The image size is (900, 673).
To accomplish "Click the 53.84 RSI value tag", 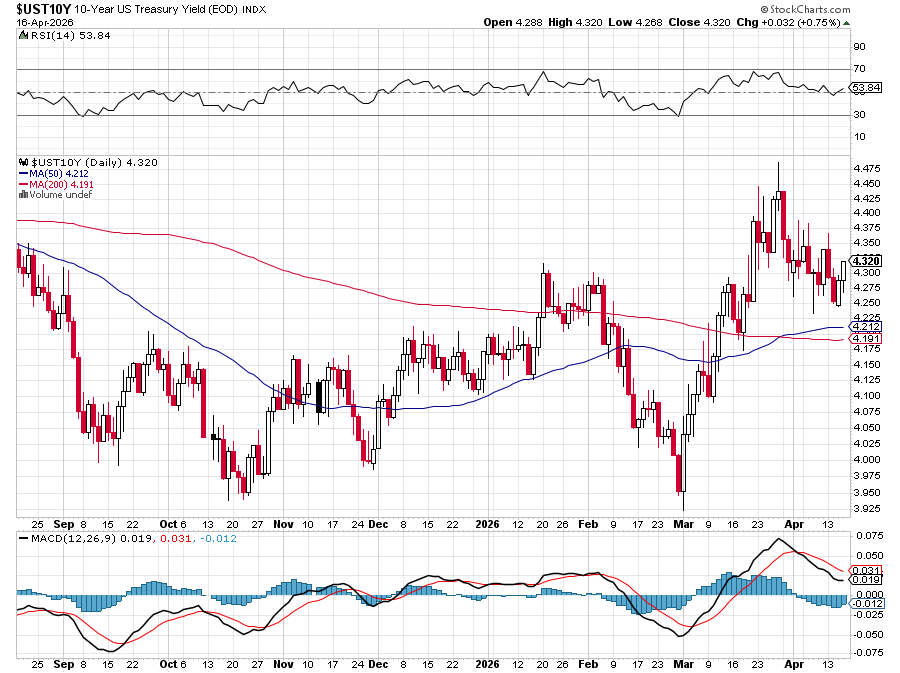I will (x=866, y=88).
